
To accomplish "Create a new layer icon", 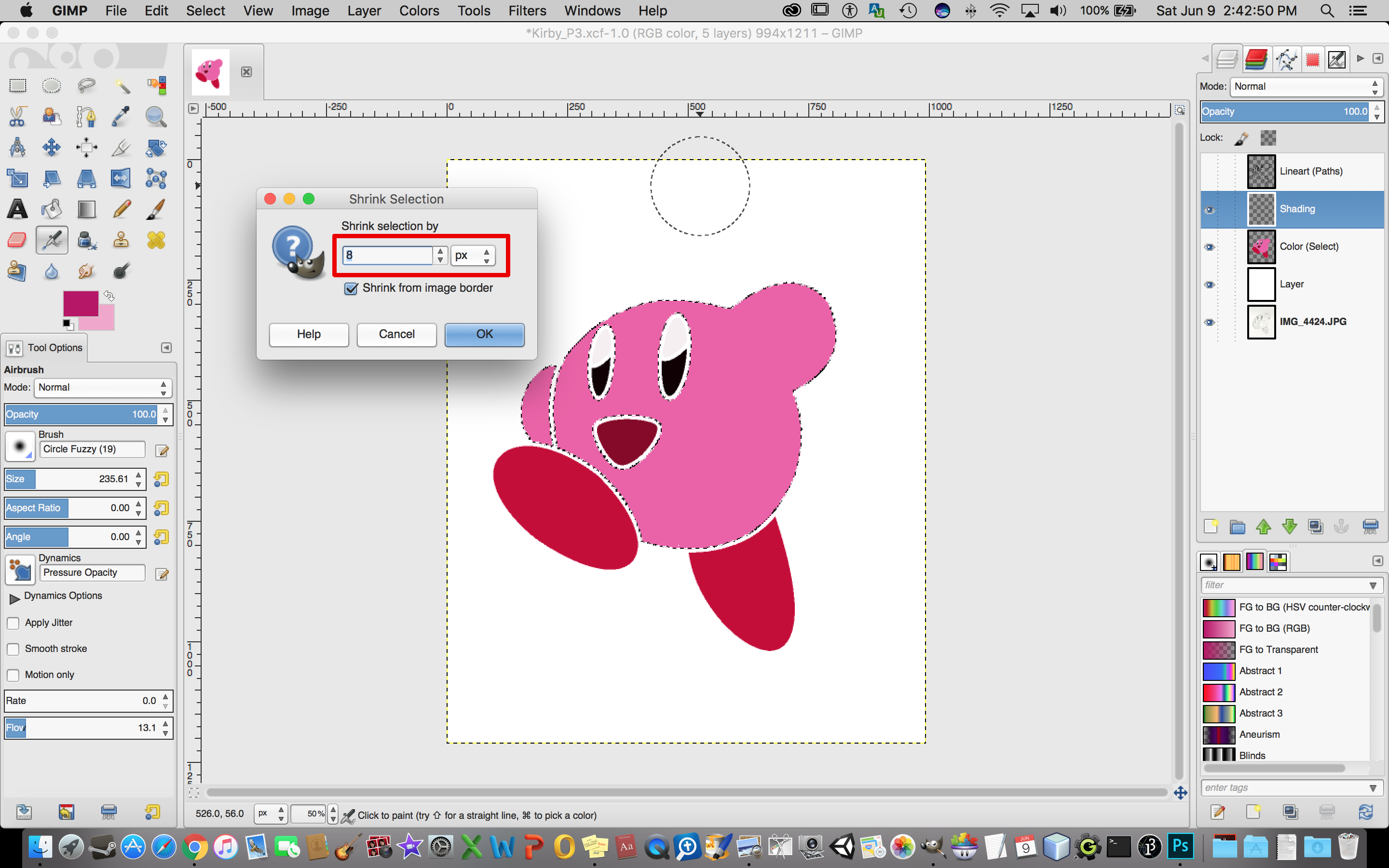I will 1211,527.
